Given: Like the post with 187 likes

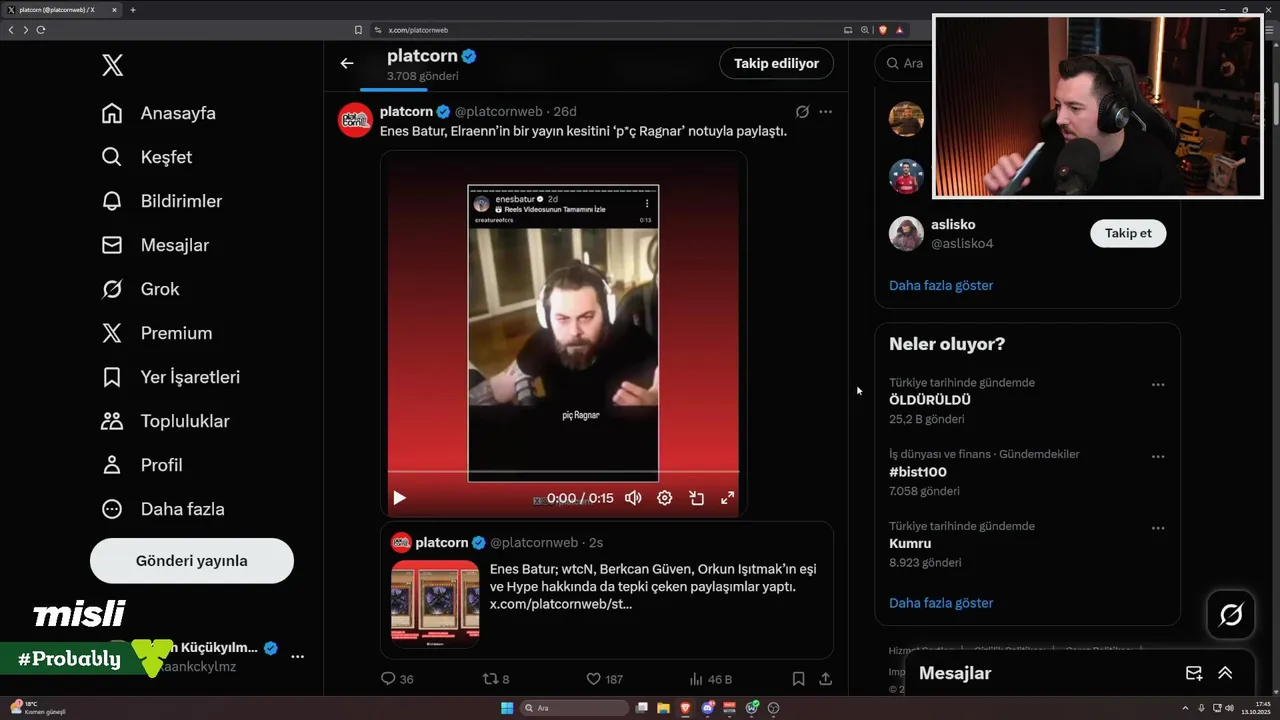Looking at the screenshot, I should pos(604,679).
